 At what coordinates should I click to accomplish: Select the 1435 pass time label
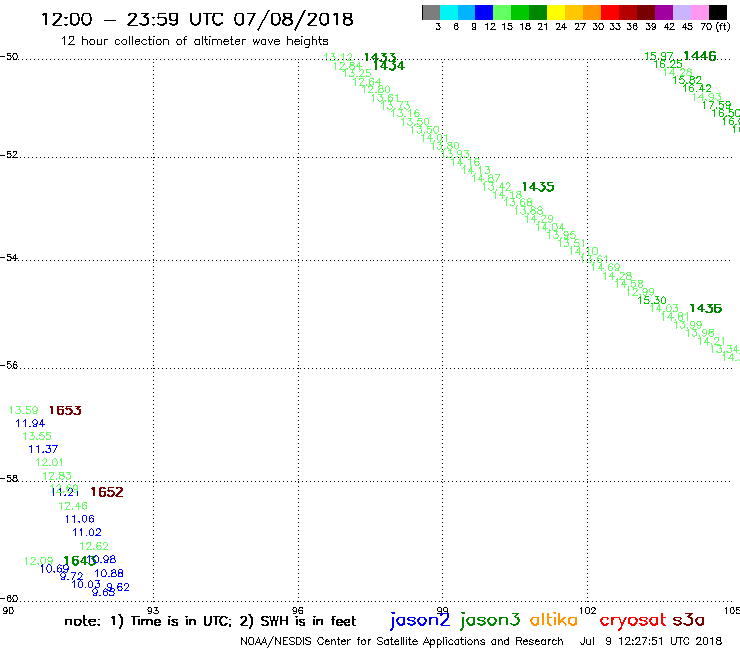538,187
